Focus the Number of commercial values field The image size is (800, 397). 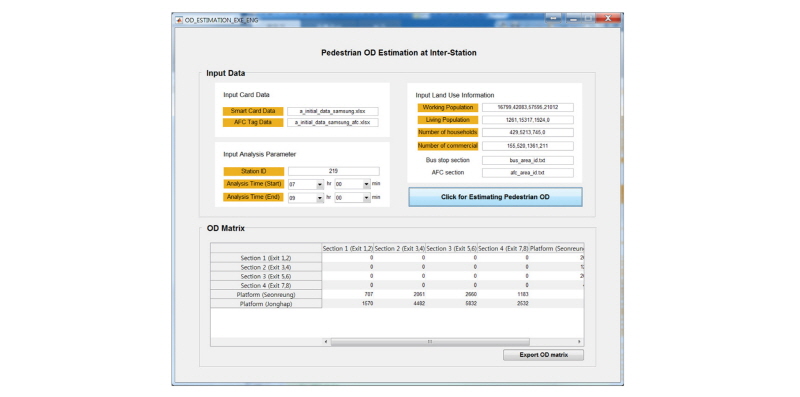pos(528,146)
